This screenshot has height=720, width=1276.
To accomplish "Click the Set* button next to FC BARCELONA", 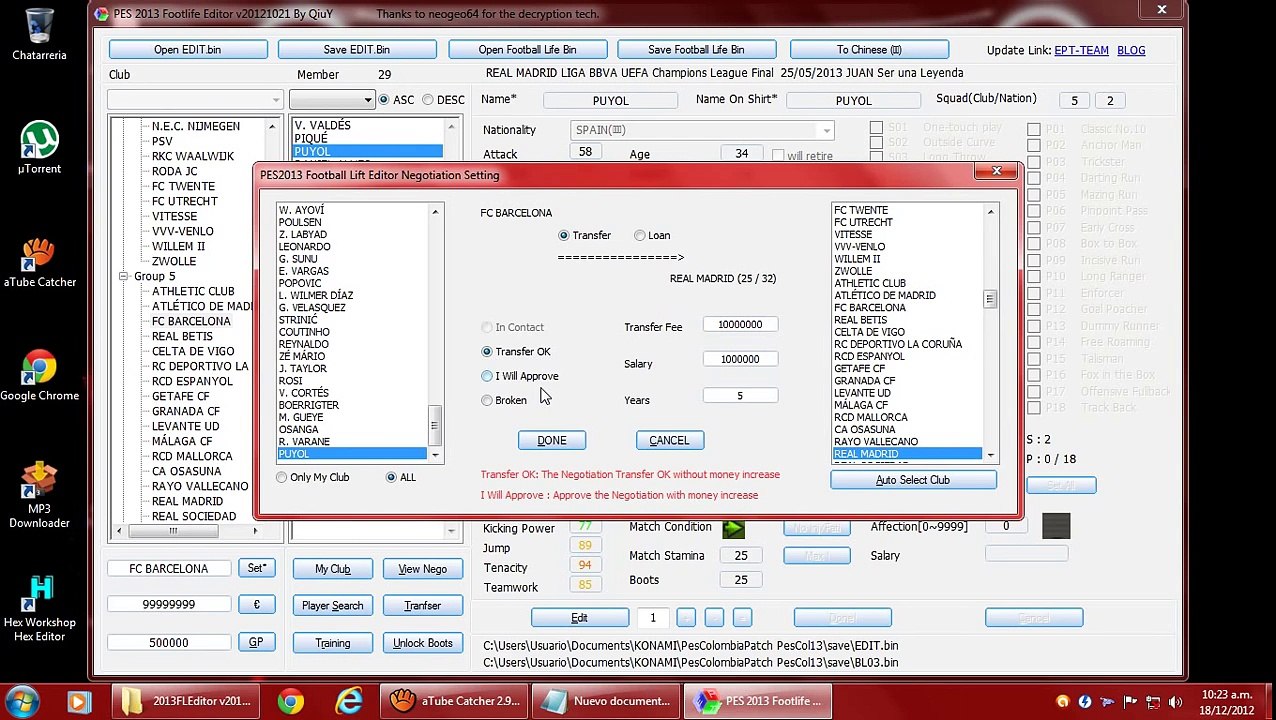I will coord(257,568).
